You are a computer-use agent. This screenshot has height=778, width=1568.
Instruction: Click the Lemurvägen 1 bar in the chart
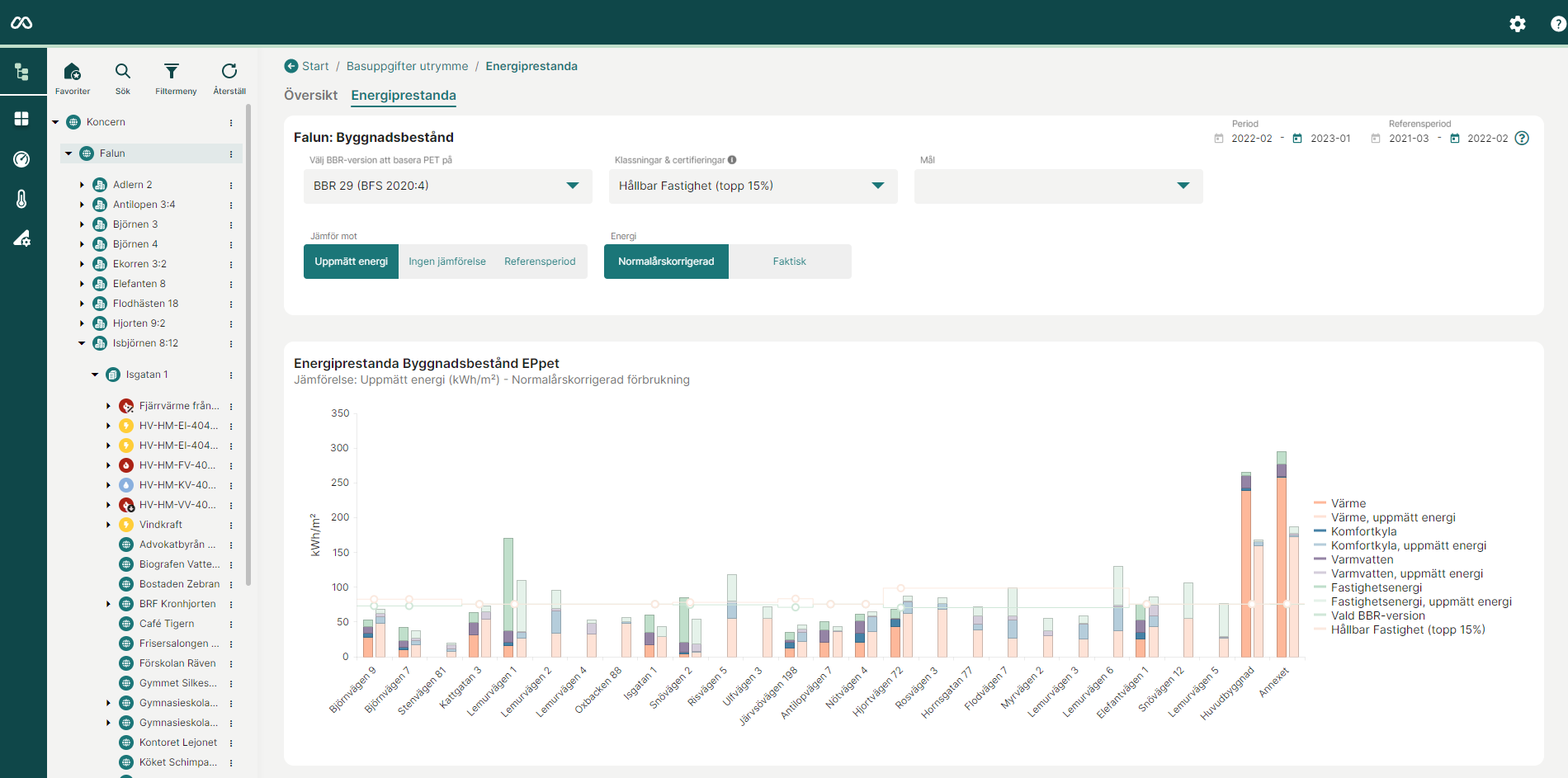click(x=508, y=598)
